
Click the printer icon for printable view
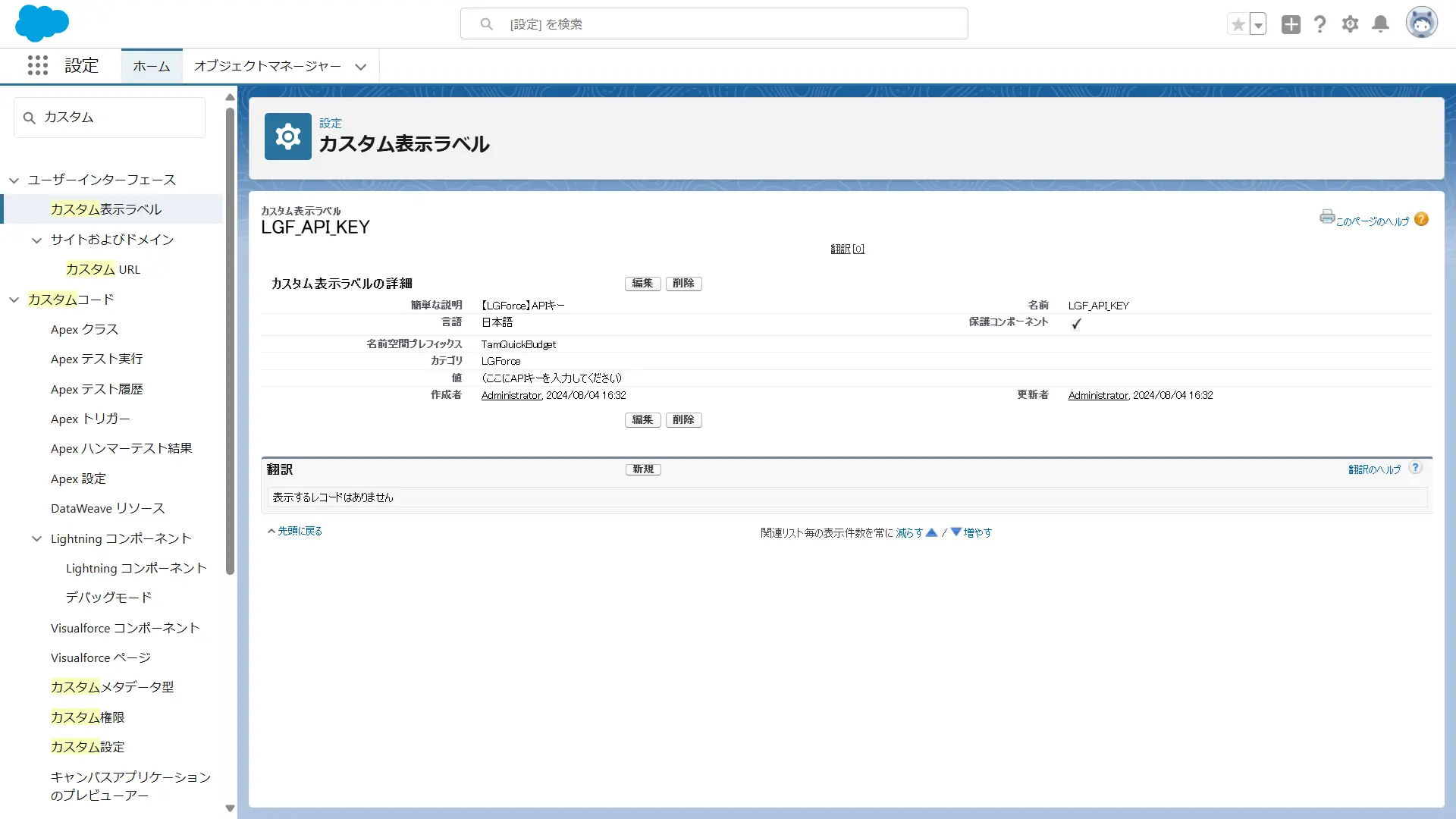click(1326, 217)
